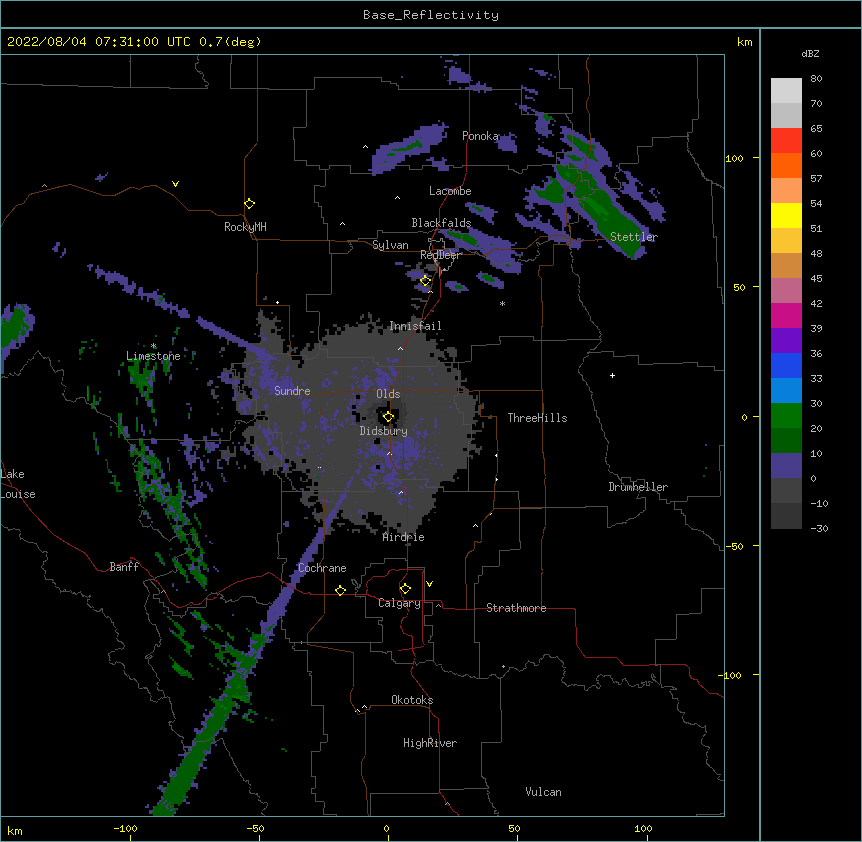862x842 pixels.
Task: Select the radar site diamond between Olds and Didsbury
Action: [388, 417]
